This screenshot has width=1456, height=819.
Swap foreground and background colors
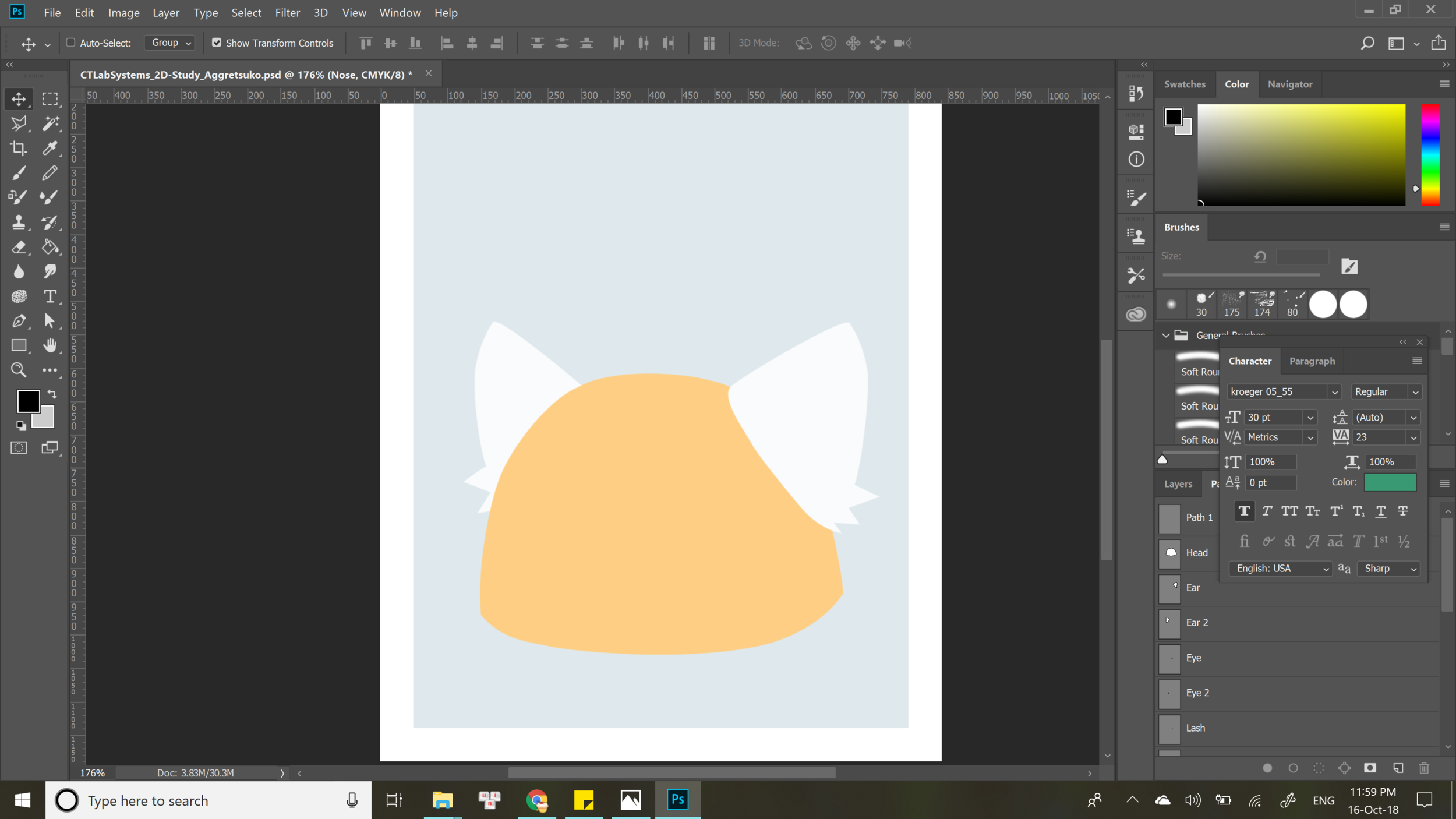coord(52,394)
